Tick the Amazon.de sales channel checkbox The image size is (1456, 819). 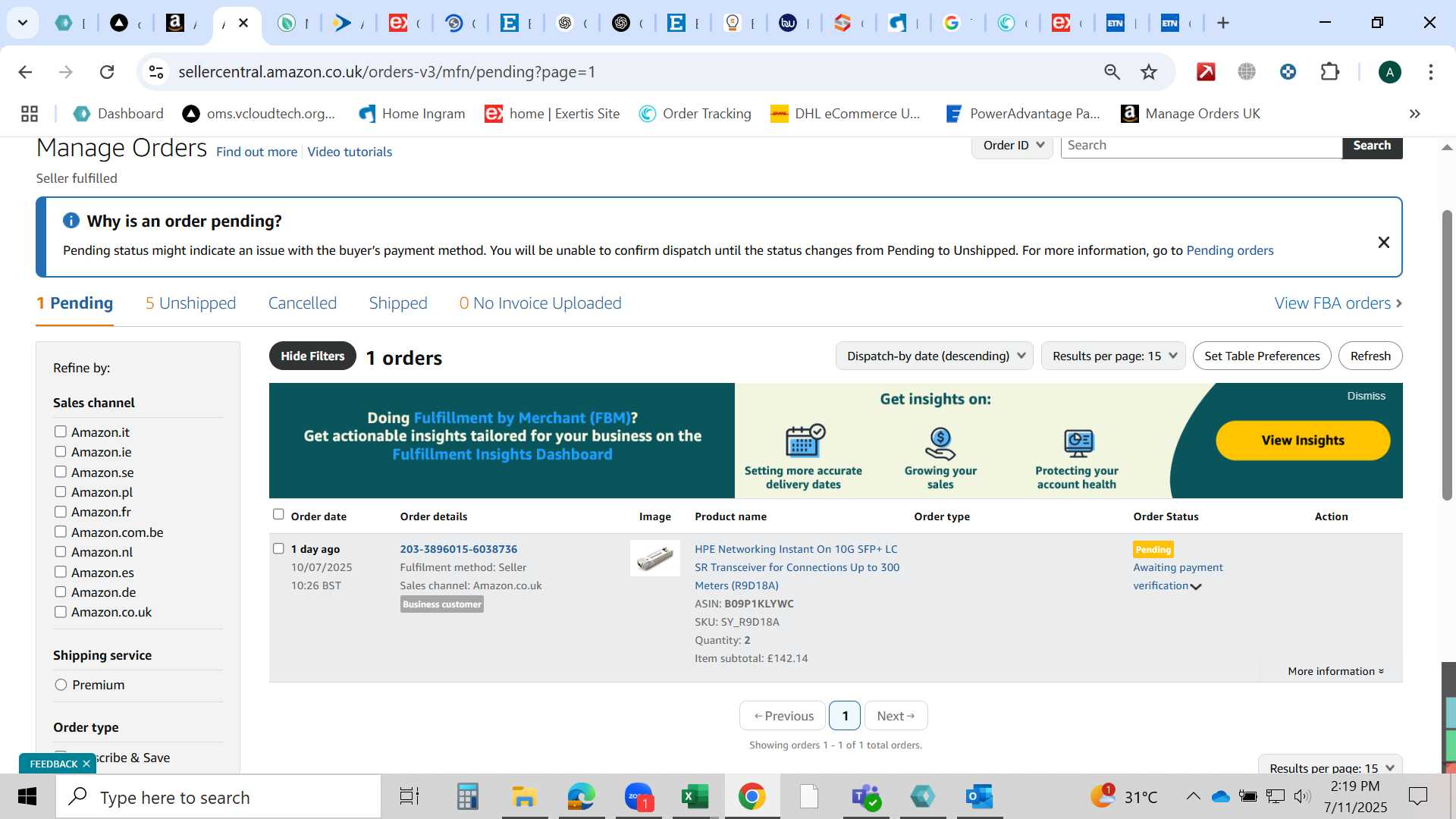tap(61, 592)
